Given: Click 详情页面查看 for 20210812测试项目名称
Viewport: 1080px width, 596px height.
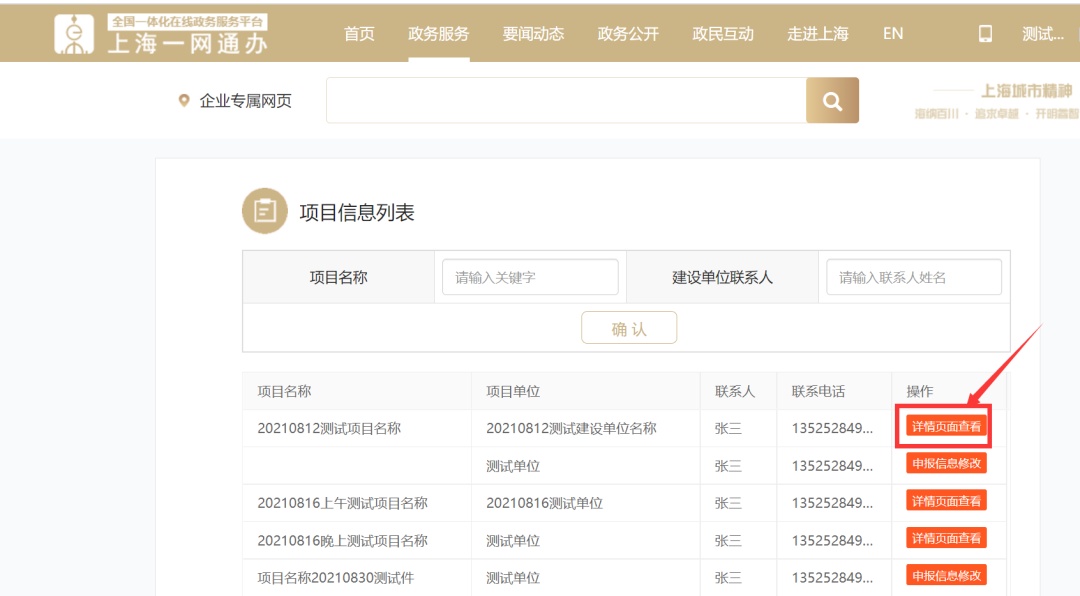Looking at the screenshot, I should tap(946, 427).
